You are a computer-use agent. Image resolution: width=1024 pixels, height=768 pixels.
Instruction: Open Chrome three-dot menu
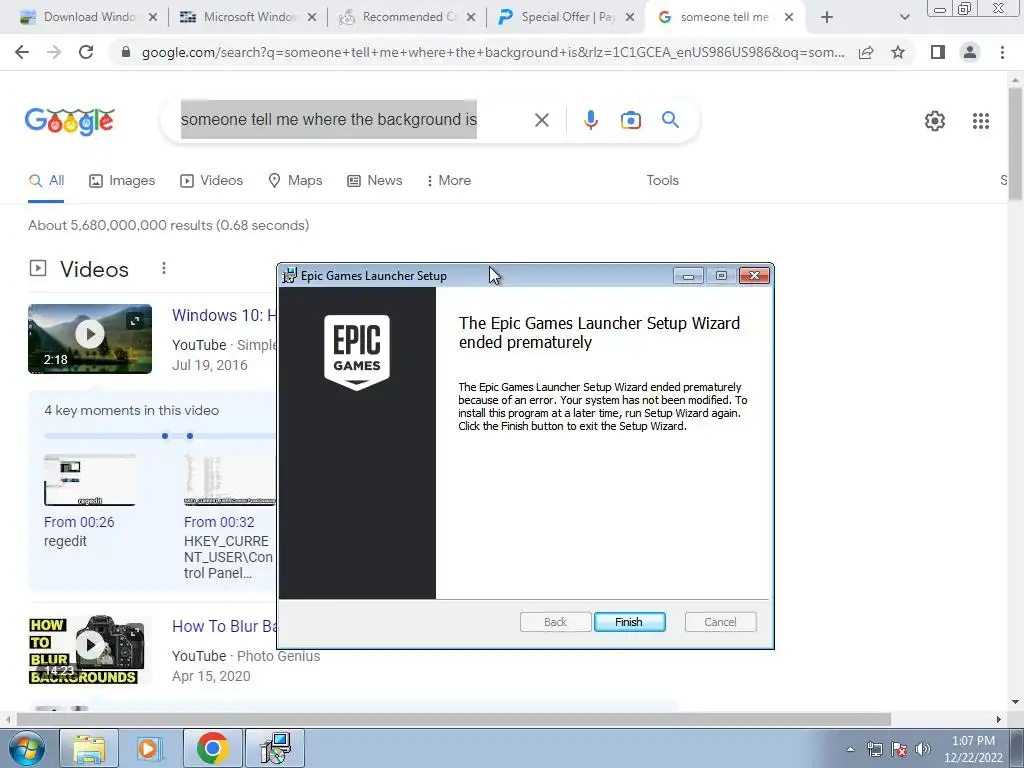pos(1002,52)
